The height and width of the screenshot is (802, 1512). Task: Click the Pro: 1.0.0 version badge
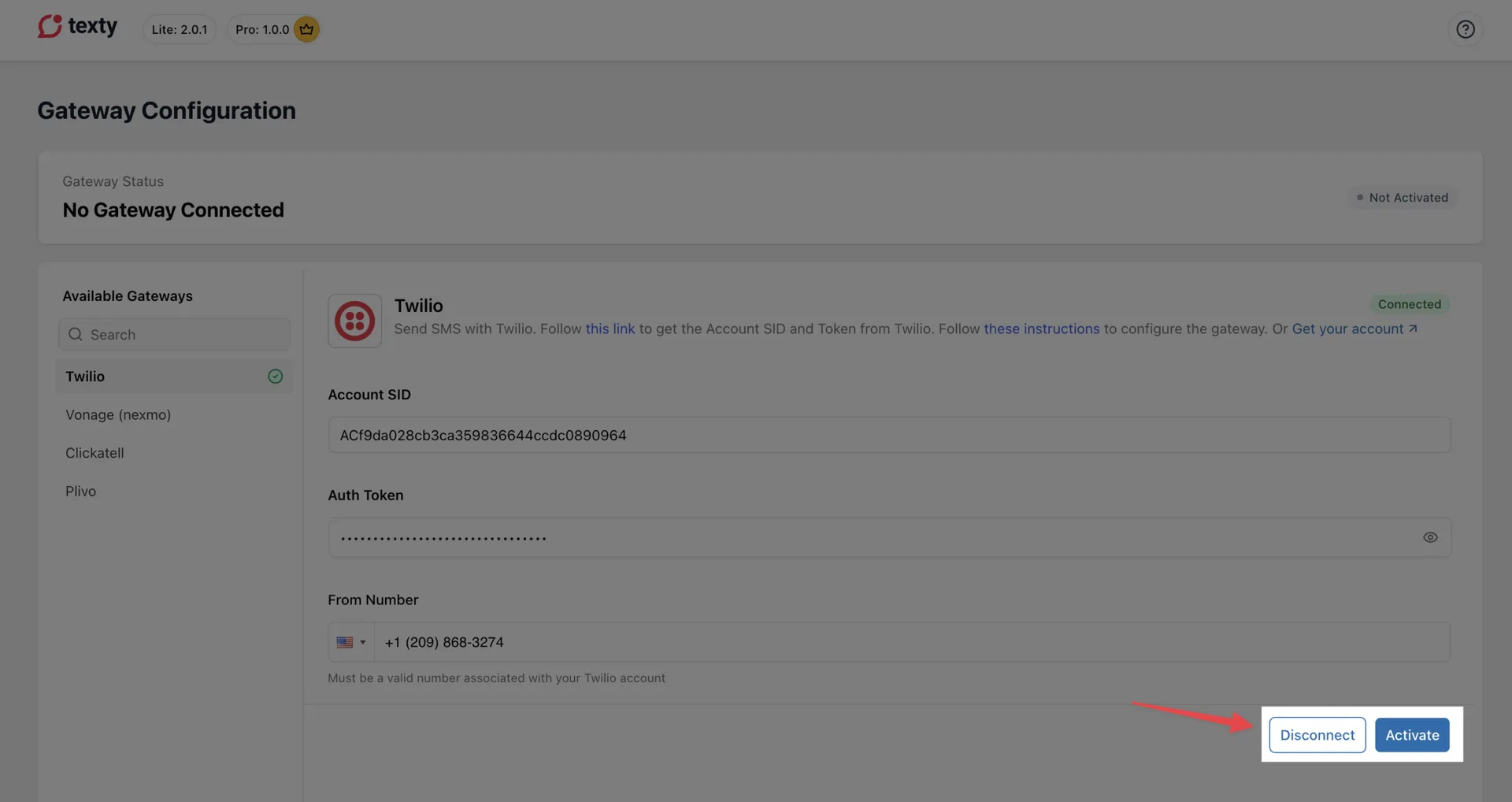coord(273,29)
